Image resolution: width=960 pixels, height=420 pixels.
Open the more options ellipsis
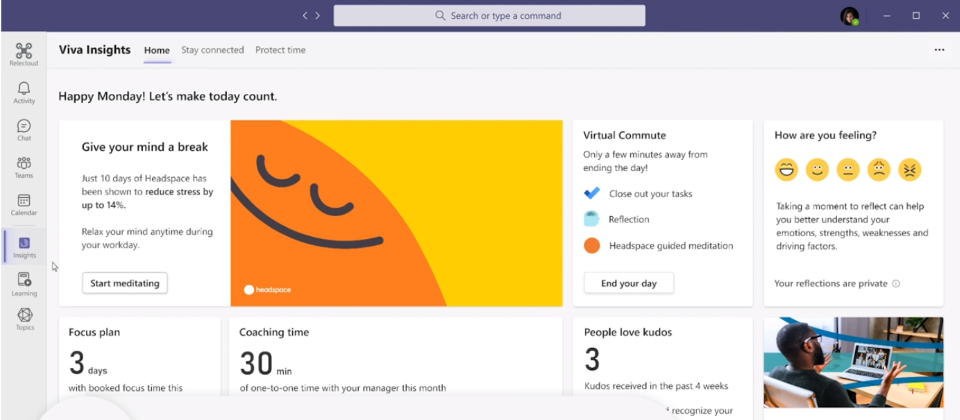click(939, 50)
